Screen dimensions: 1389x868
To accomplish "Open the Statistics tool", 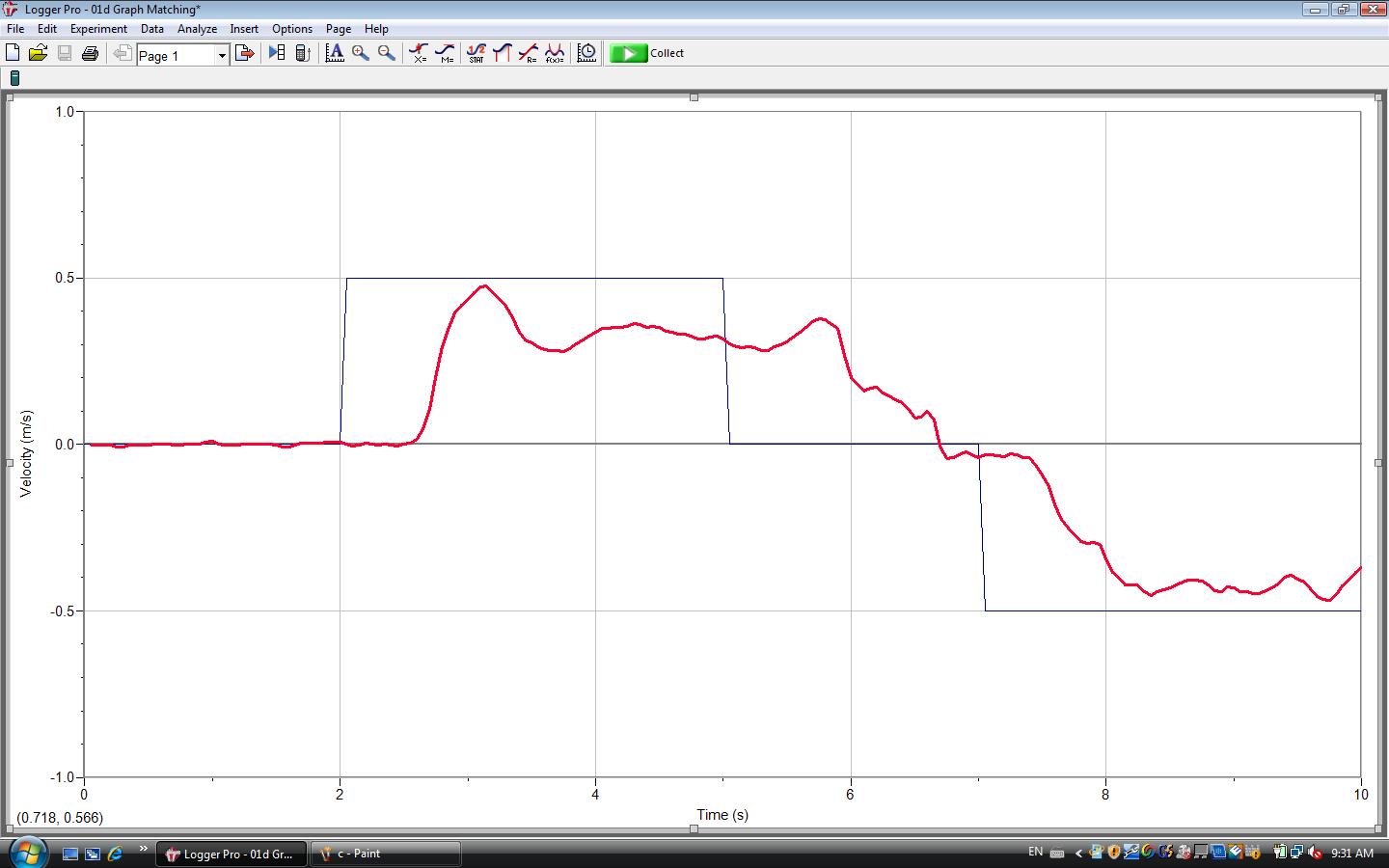I will tap(476, 52).
